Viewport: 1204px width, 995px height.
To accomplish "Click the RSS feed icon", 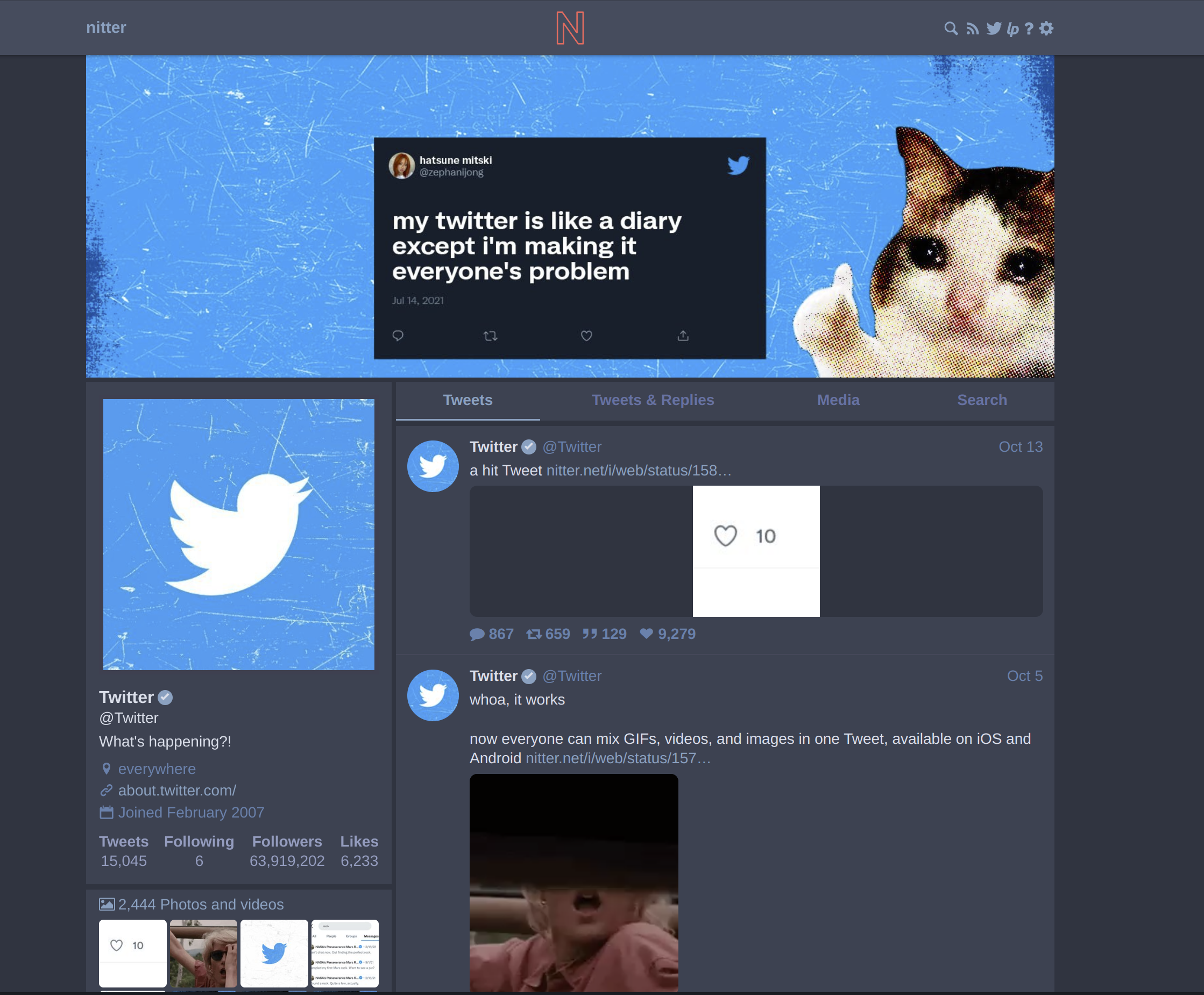I will 972,27.
